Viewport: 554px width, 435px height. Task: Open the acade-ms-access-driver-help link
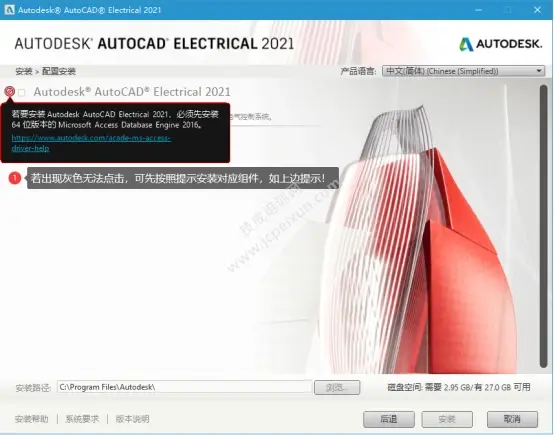(x=91, y=143)
